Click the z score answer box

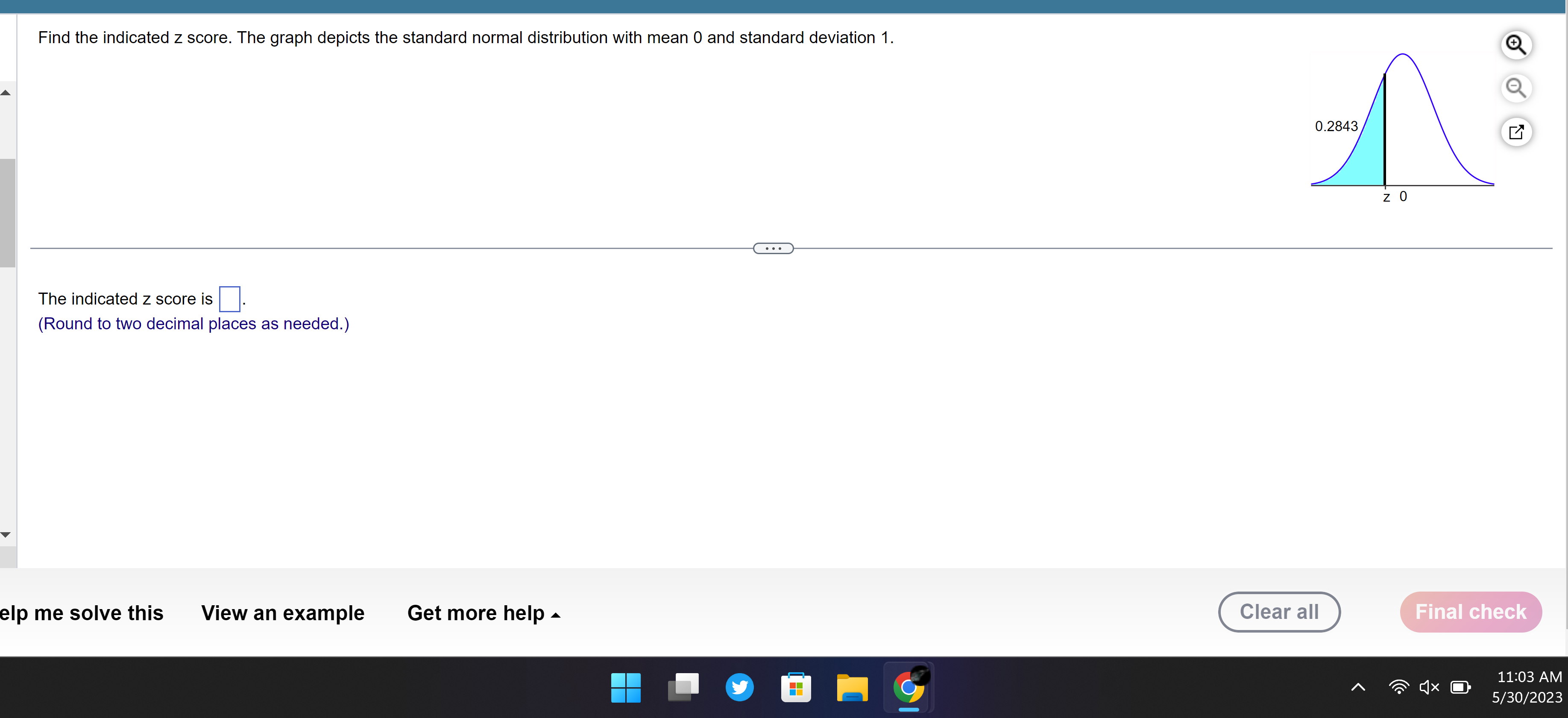click(229, 299)
